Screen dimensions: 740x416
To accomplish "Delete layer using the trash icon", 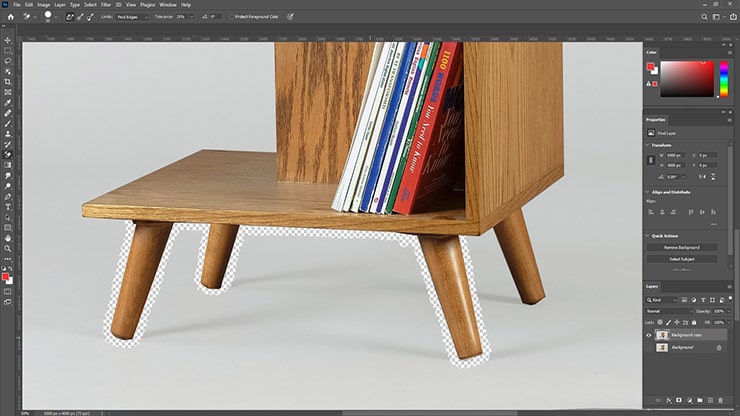I will coord(718,398).
